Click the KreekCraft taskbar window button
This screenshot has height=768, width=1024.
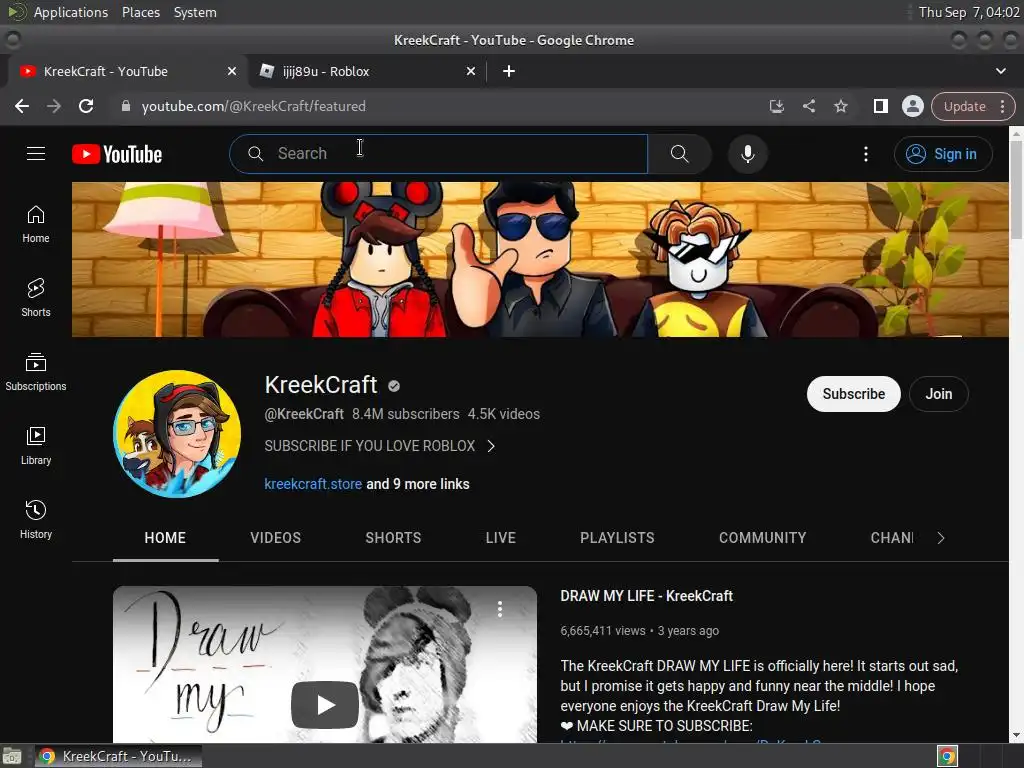pyautogui.click(x=119, y=756)
